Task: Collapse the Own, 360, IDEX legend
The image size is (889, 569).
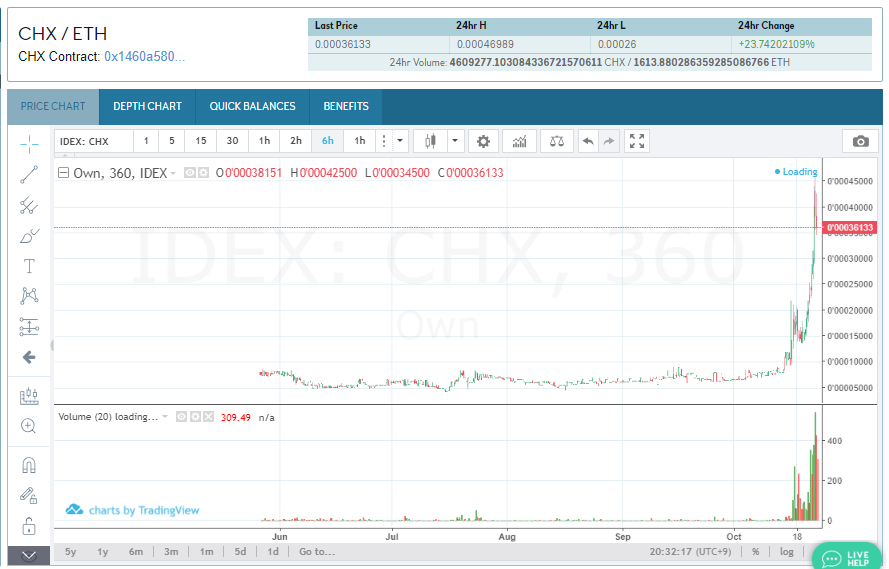Action: point(64,173)
